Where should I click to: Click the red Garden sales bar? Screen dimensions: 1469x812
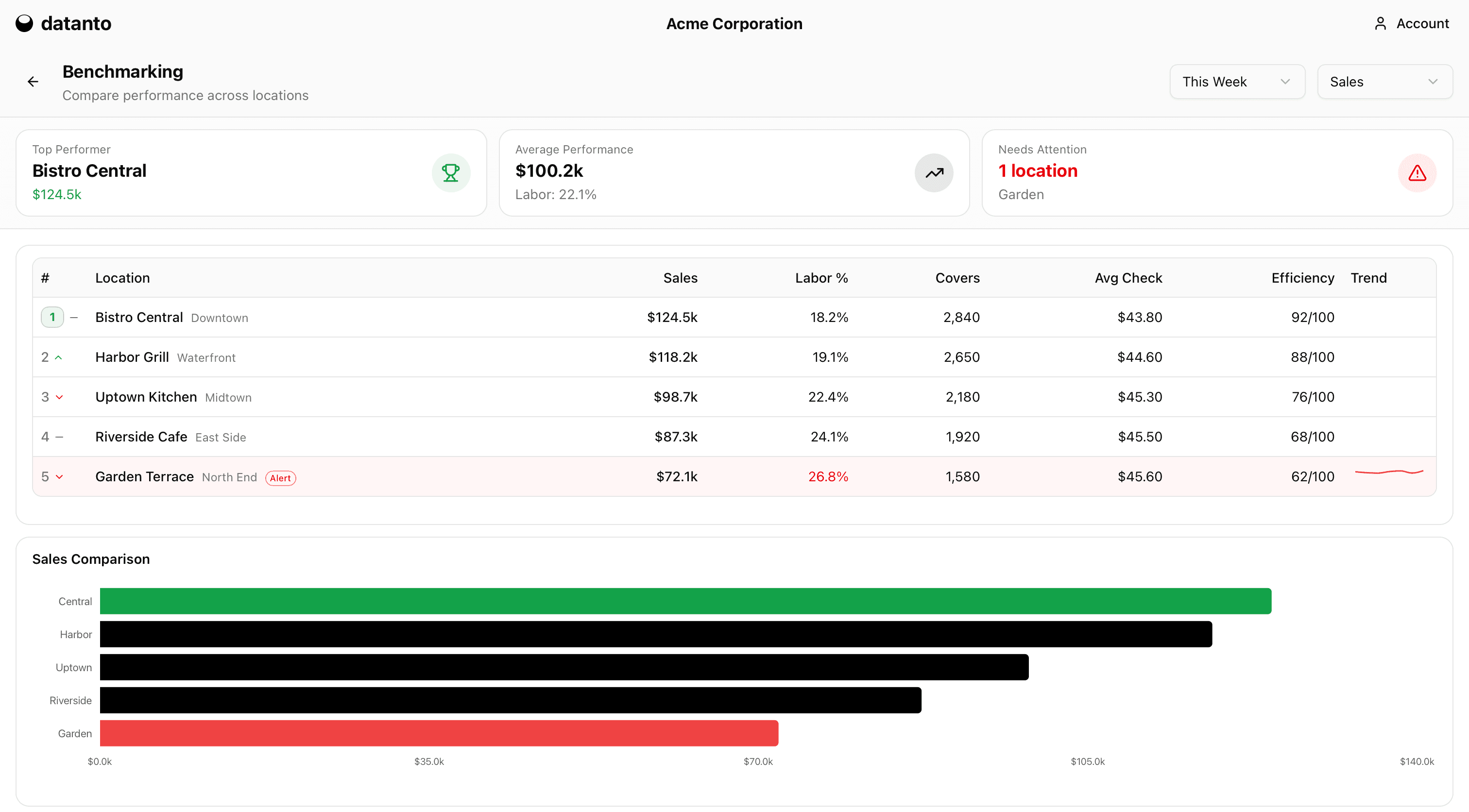click(439, 733)
